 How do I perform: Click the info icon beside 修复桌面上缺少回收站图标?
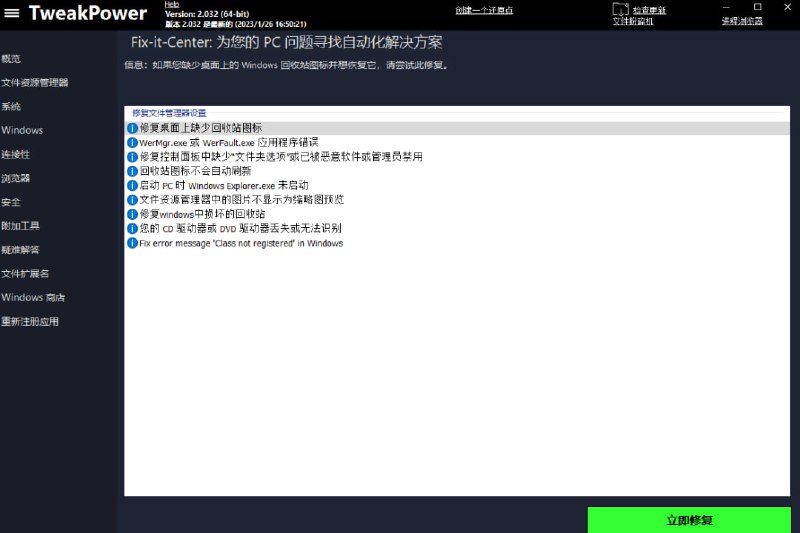pos(132,128)
